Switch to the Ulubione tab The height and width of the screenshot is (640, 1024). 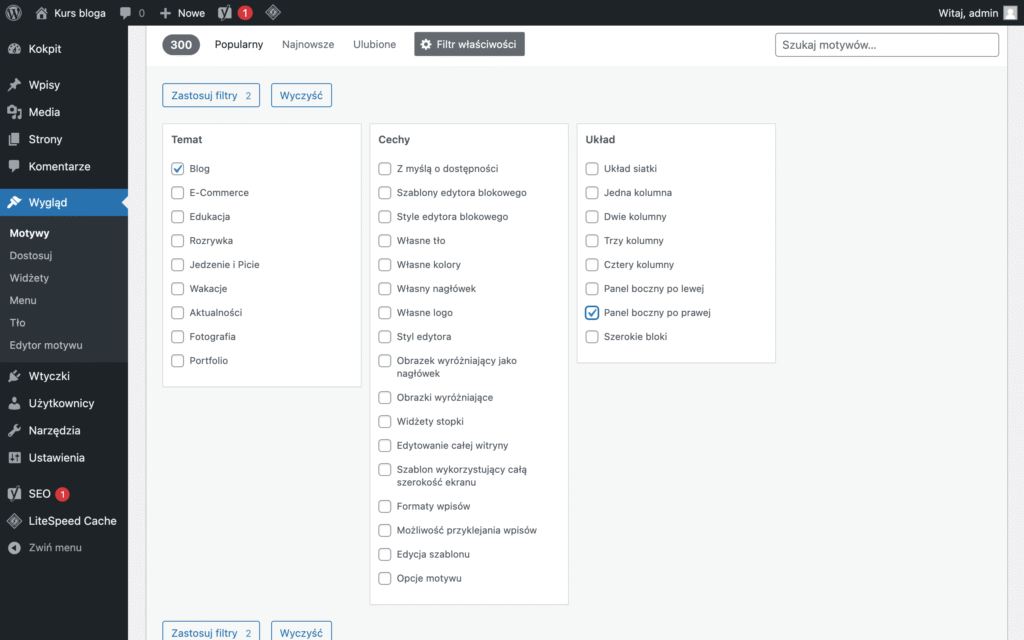tap(374, 45)
